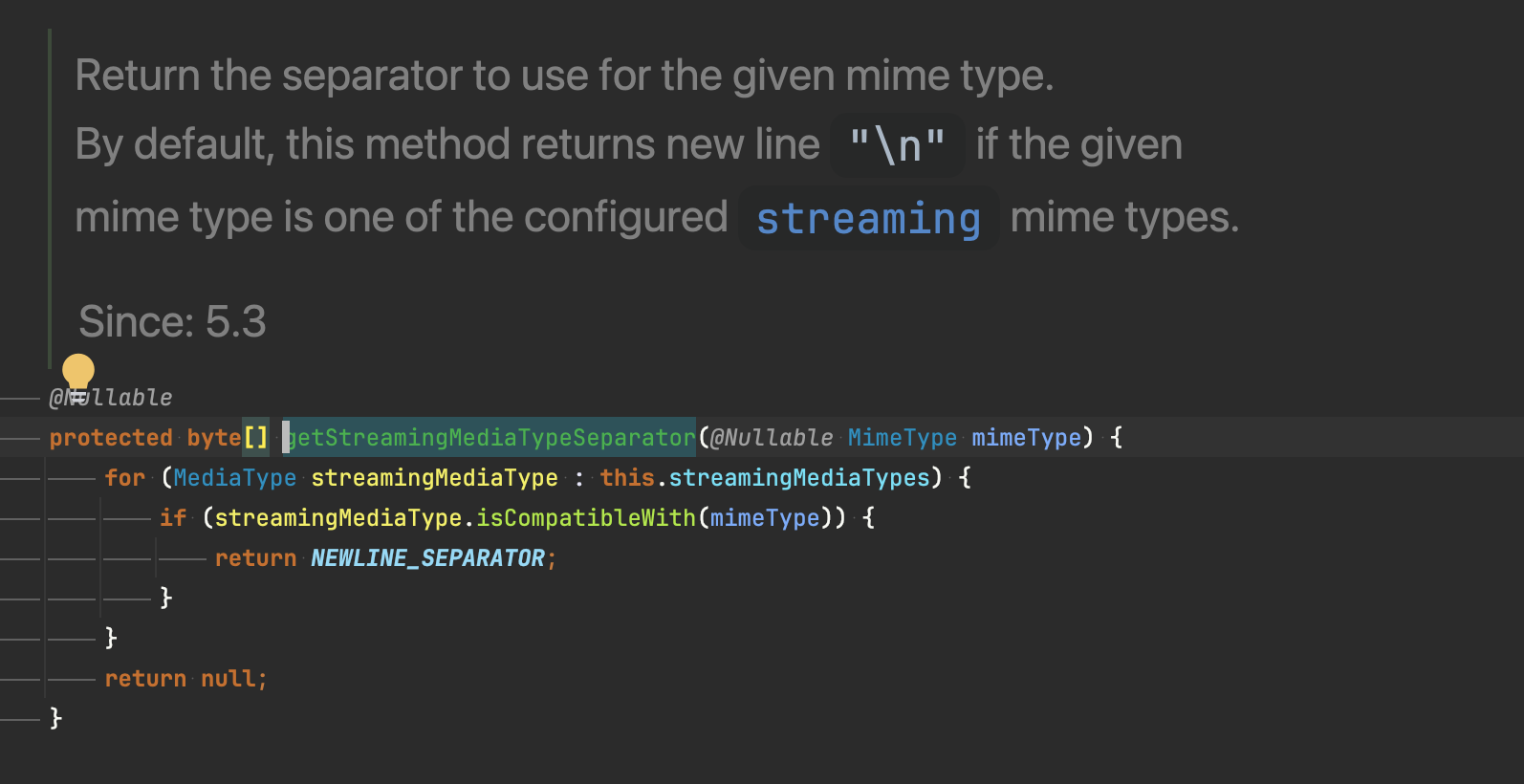Click the byte[] return type
Viewport: 1524px width, 784px height.
(x=227, y=438)
